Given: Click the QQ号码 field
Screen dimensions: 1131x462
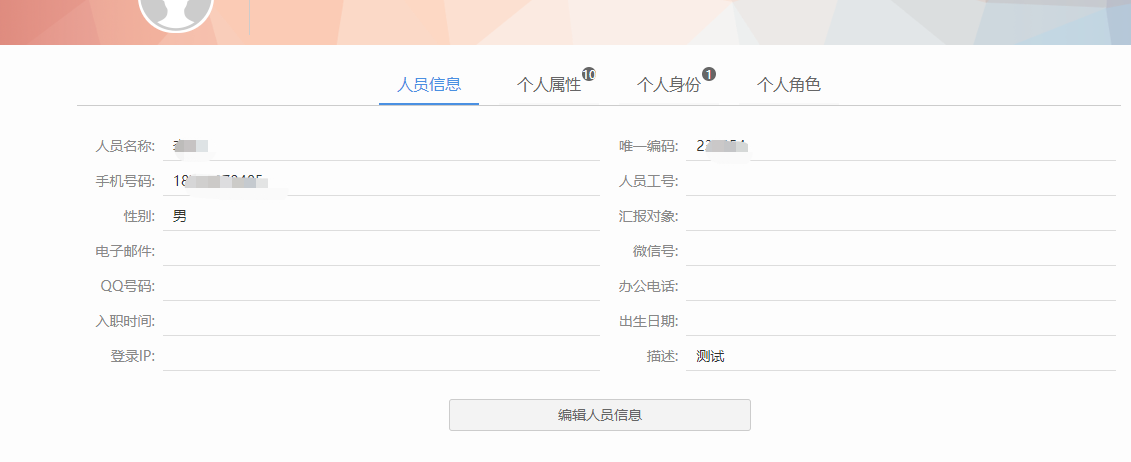Looking at the screenshot, I should pyautogui.click(x=380, y=286).
